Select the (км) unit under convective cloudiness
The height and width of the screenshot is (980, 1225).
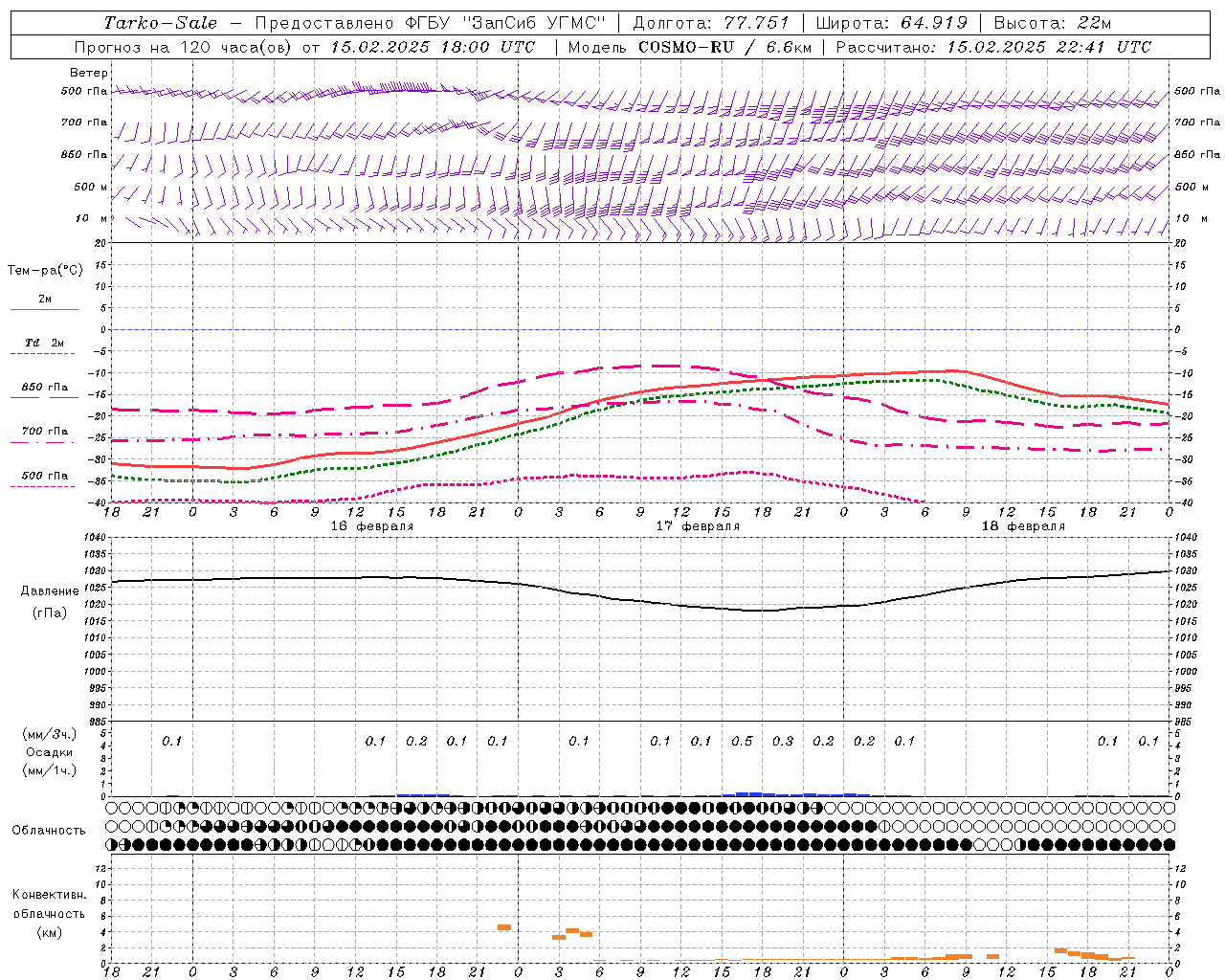[x=50, y=932]
